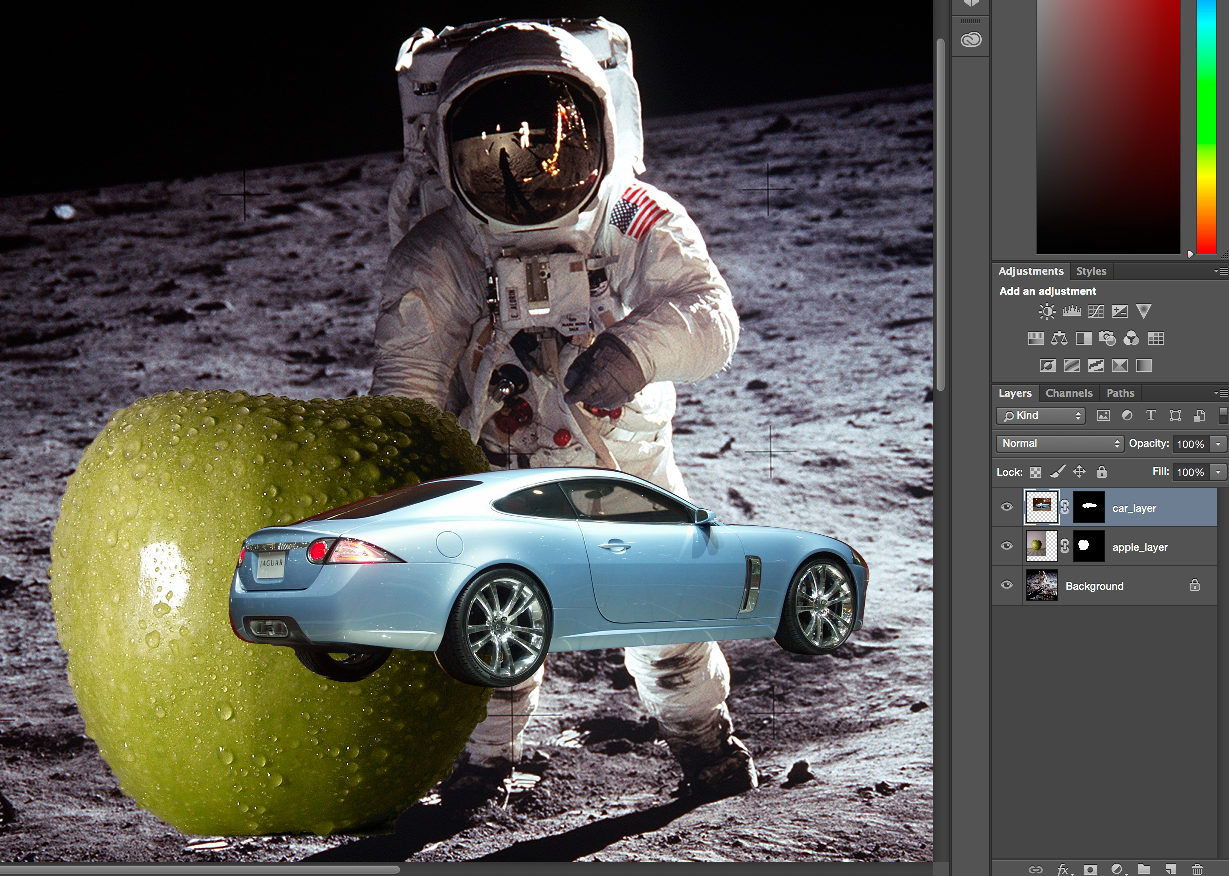Toggle visibility of apple_layer
The image size is (1229, 876).
tap(1007, 547)
